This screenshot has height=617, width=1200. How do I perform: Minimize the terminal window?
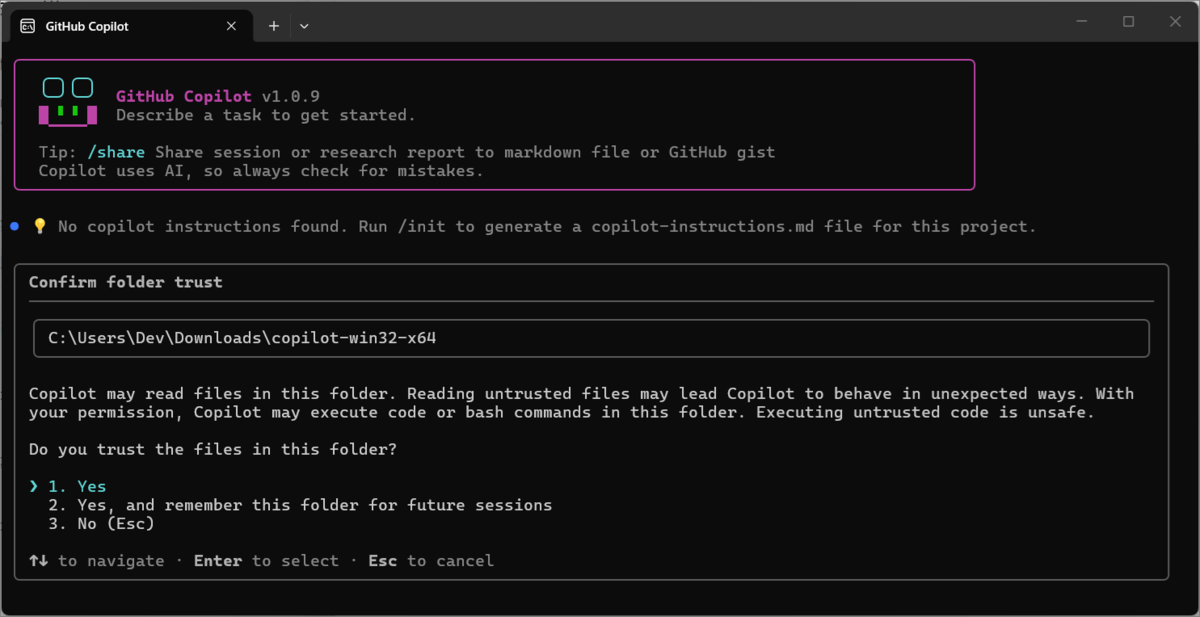pos(1081,22)
